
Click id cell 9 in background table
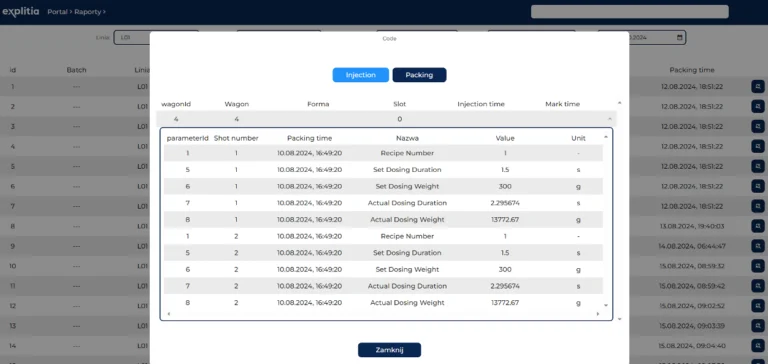pos(13,246)
